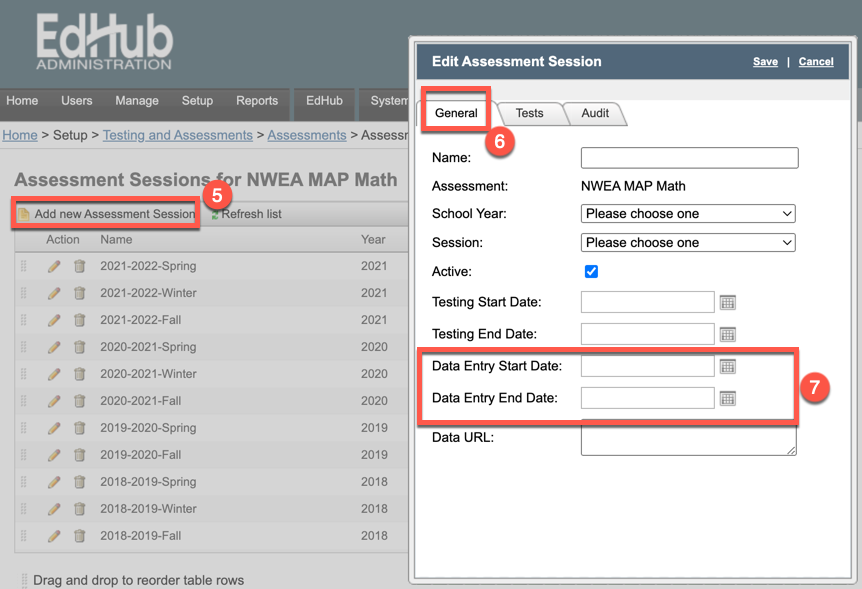Delete the 2021-2022-Fall session with trash icon
Image resolution: width=862 pixels, height=589 pixels.
(80, 320)
